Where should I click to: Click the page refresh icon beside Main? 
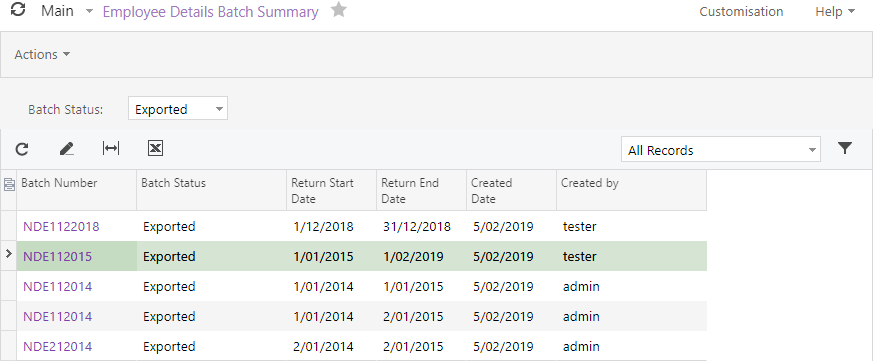pos(18,10)
